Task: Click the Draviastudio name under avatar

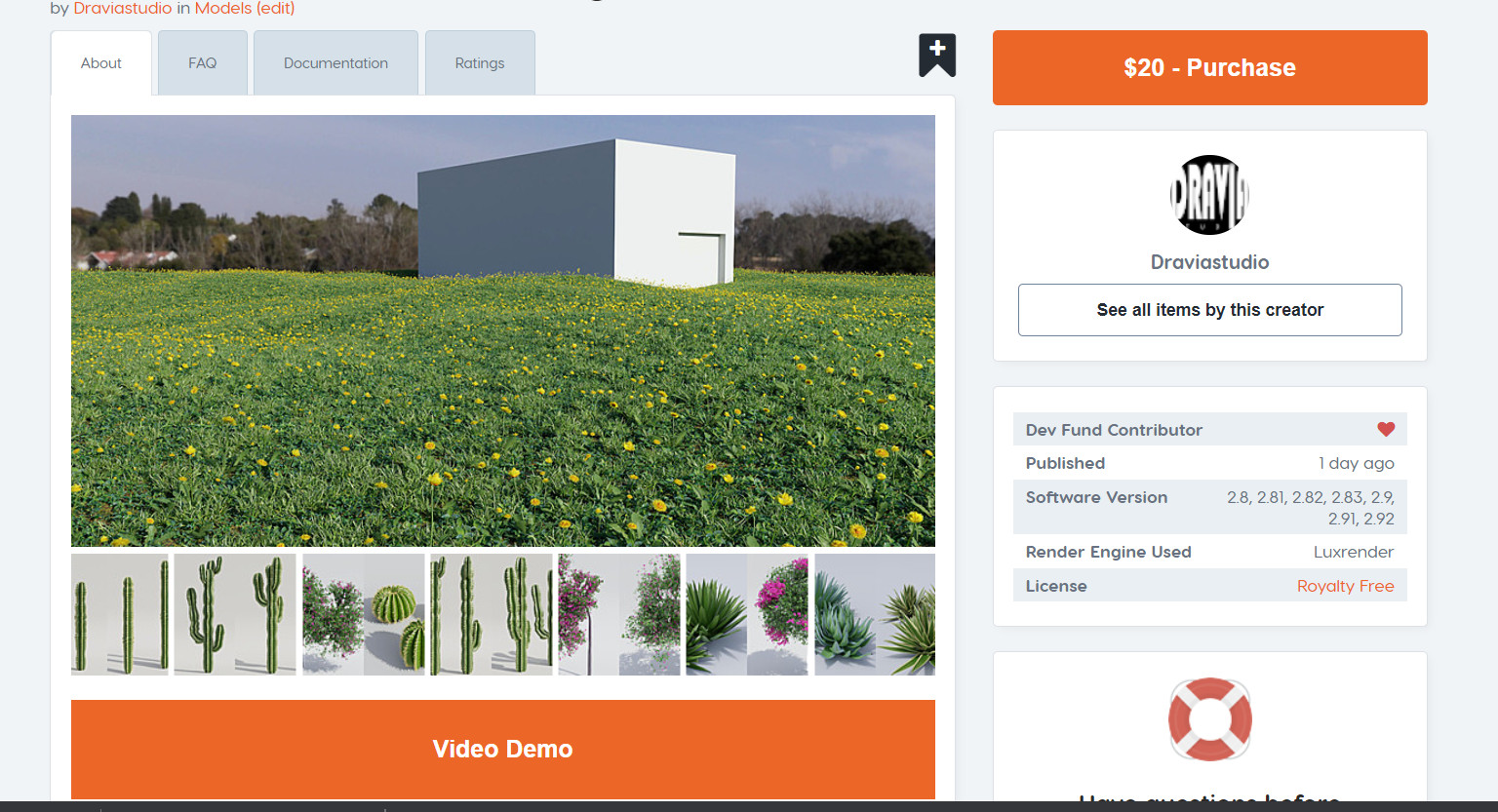Action: [1209, 262]
